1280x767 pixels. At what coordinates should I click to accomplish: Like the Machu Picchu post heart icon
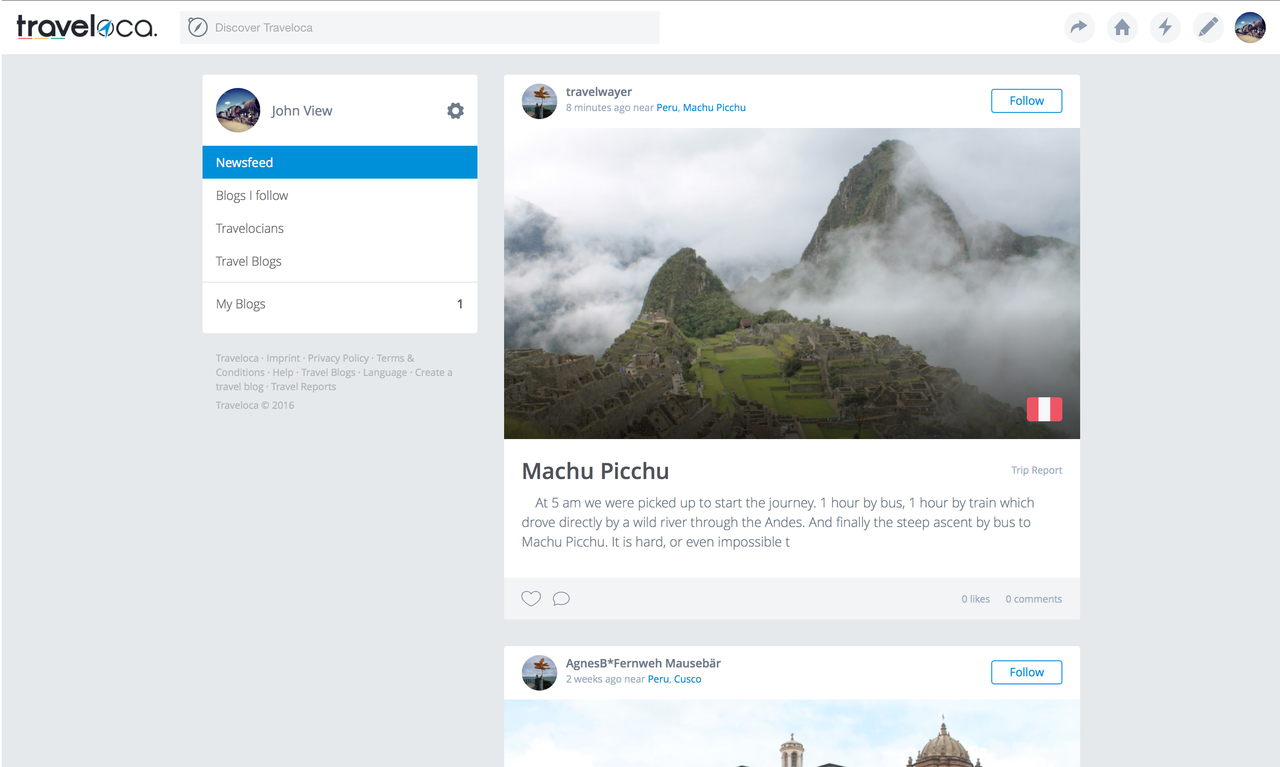(531, 599)
